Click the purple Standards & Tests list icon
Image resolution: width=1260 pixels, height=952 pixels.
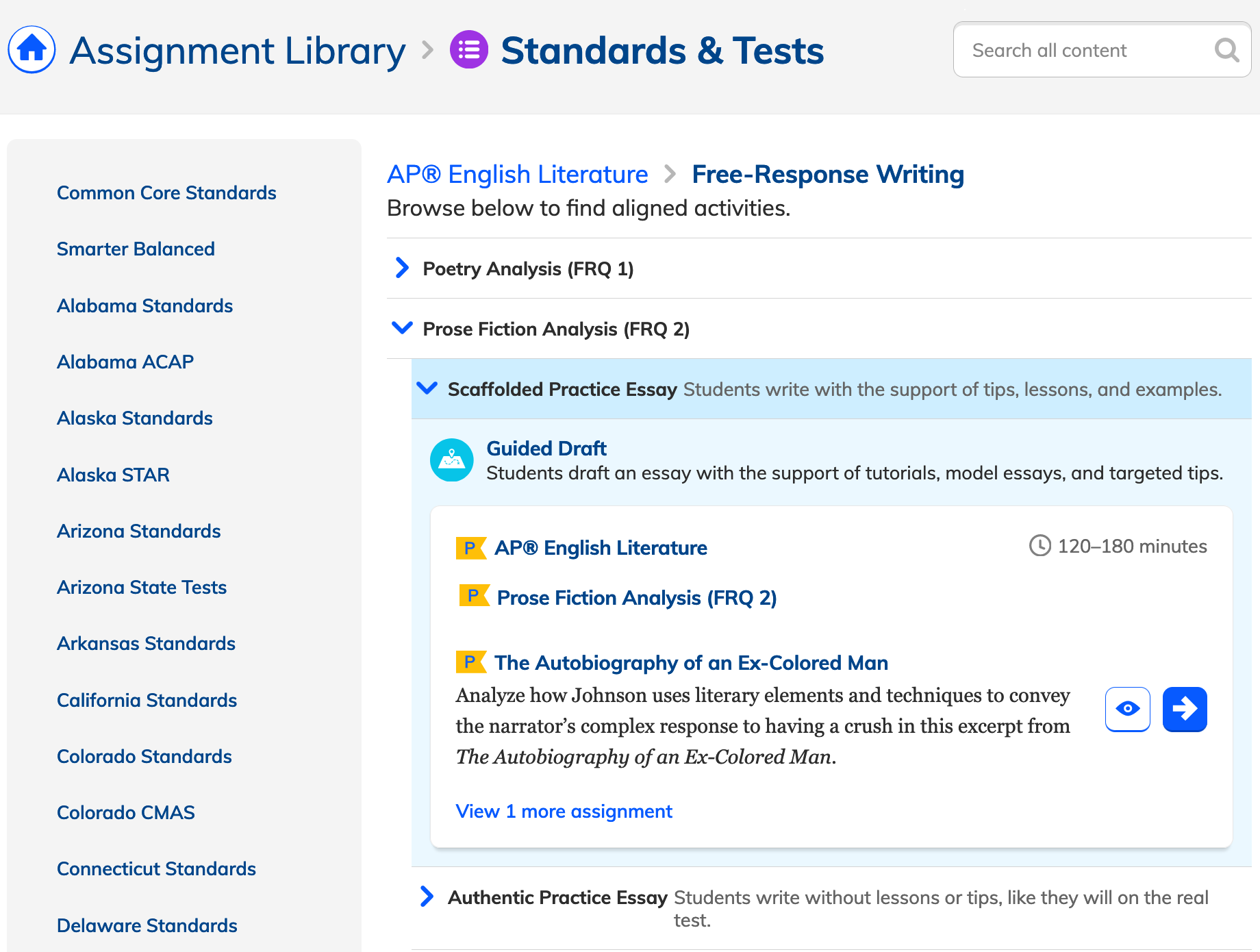point(469,50)
